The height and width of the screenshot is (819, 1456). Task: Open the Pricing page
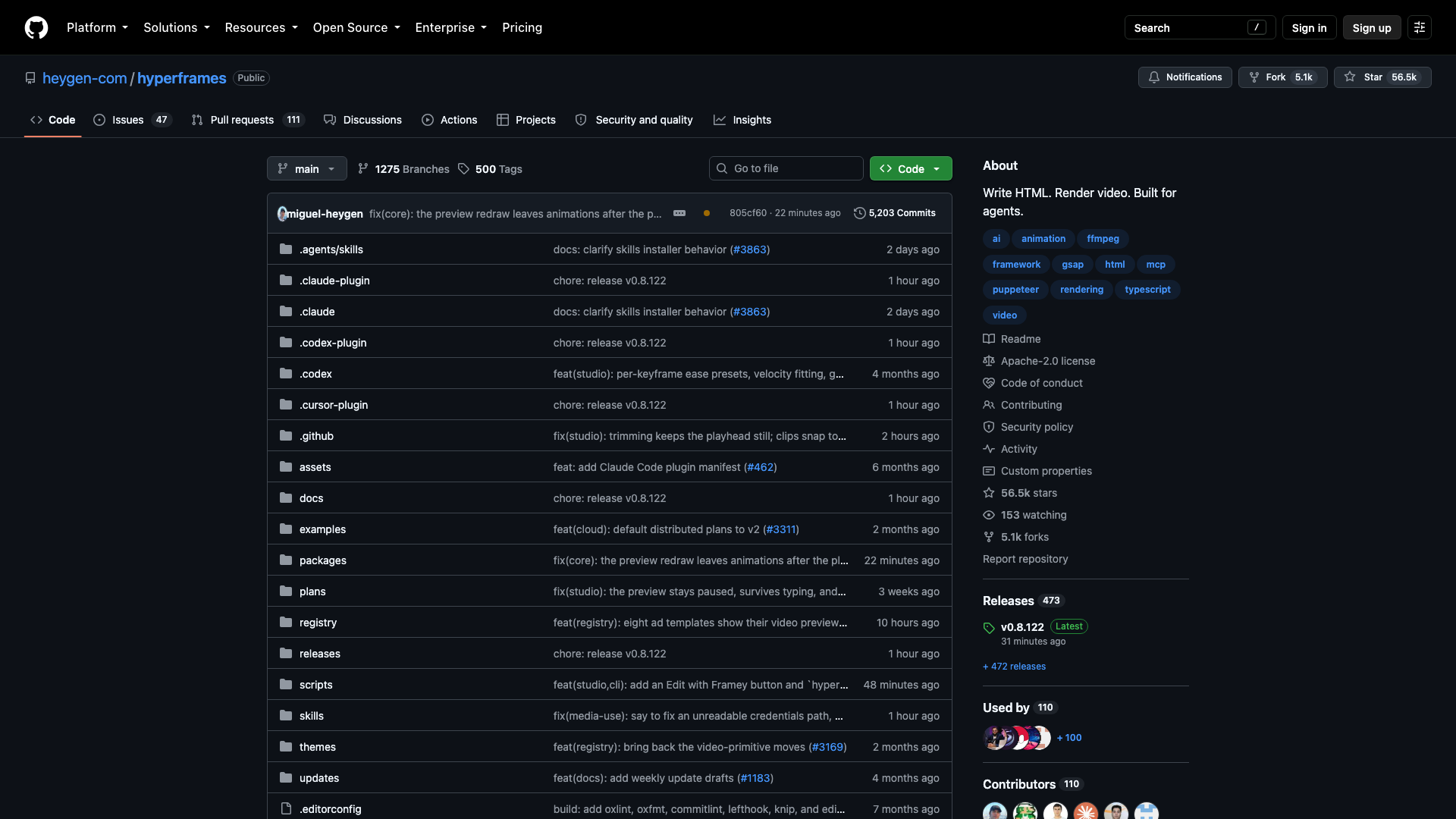pyautogui.click(x=522, y=27)
